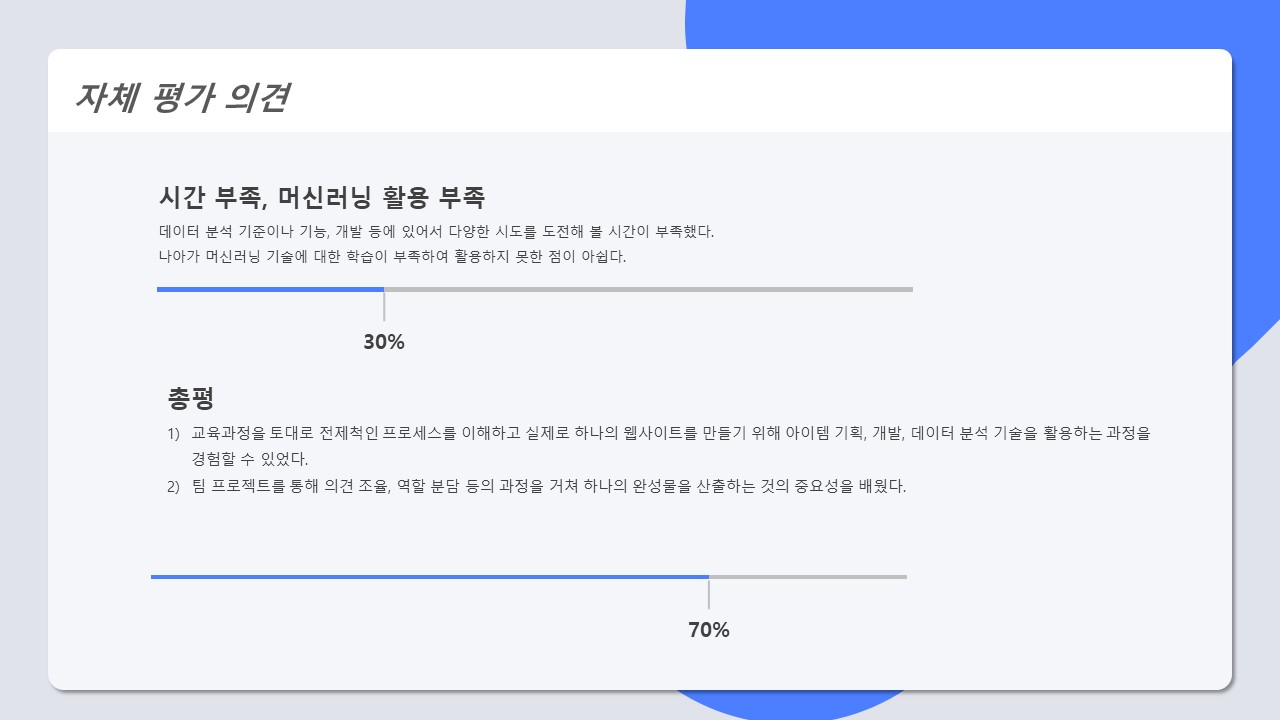This screenshot has width=1280, height=720.
Task: Select the 30% percentage label
Action: [x=384, y=342]
